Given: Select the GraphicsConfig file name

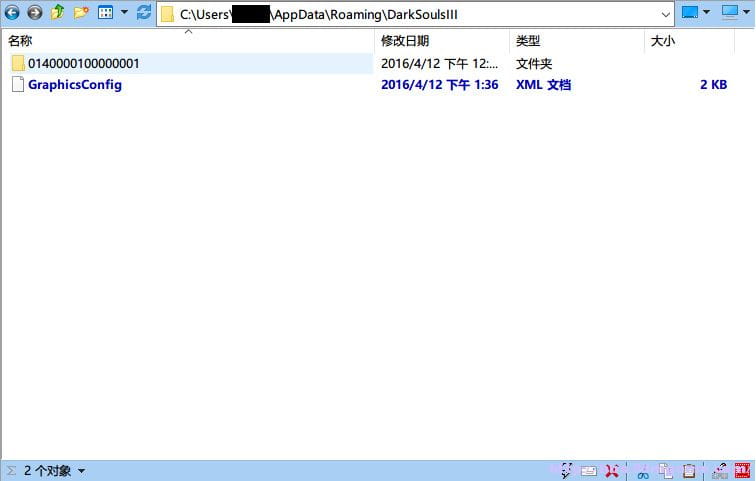Looking at the screenshot, I should click(75, 85).
